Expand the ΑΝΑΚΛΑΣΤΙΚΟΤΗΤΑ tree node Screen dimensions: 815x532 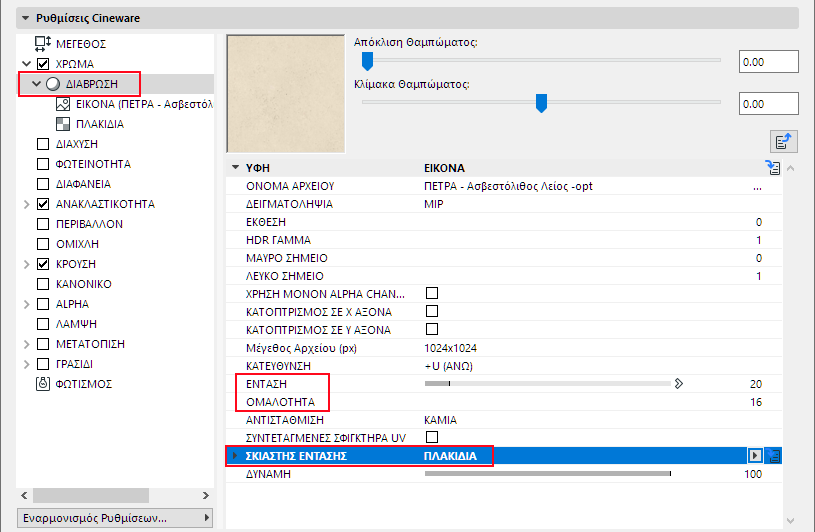point(27,204)
